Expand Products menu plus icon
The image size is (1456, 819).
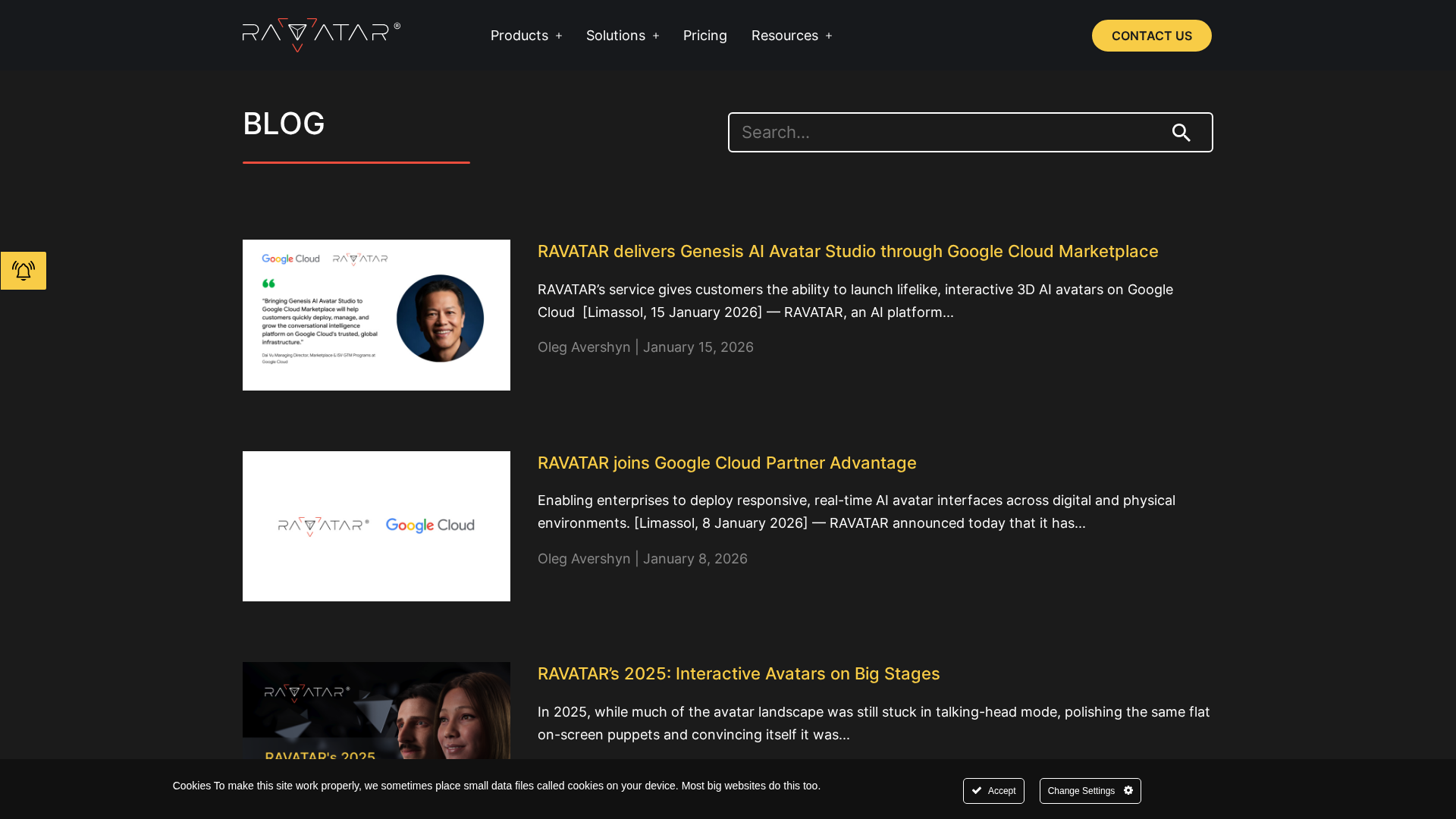(x=559, y=36)
